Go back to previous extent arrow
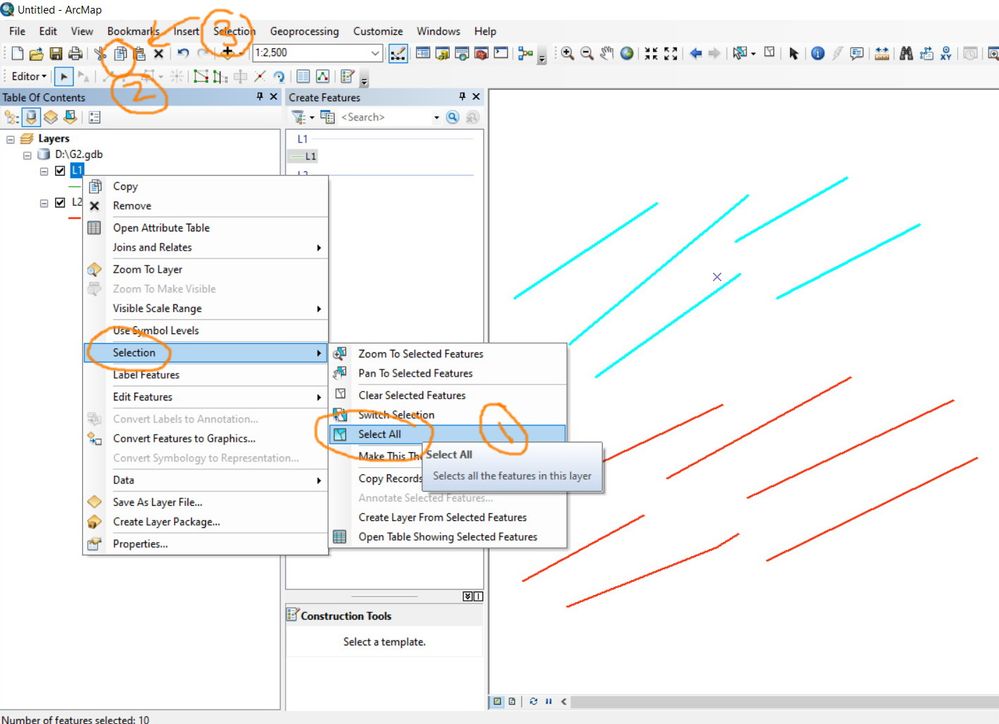Viewport: 999px width, 724px height. click(x=696, y=54)
